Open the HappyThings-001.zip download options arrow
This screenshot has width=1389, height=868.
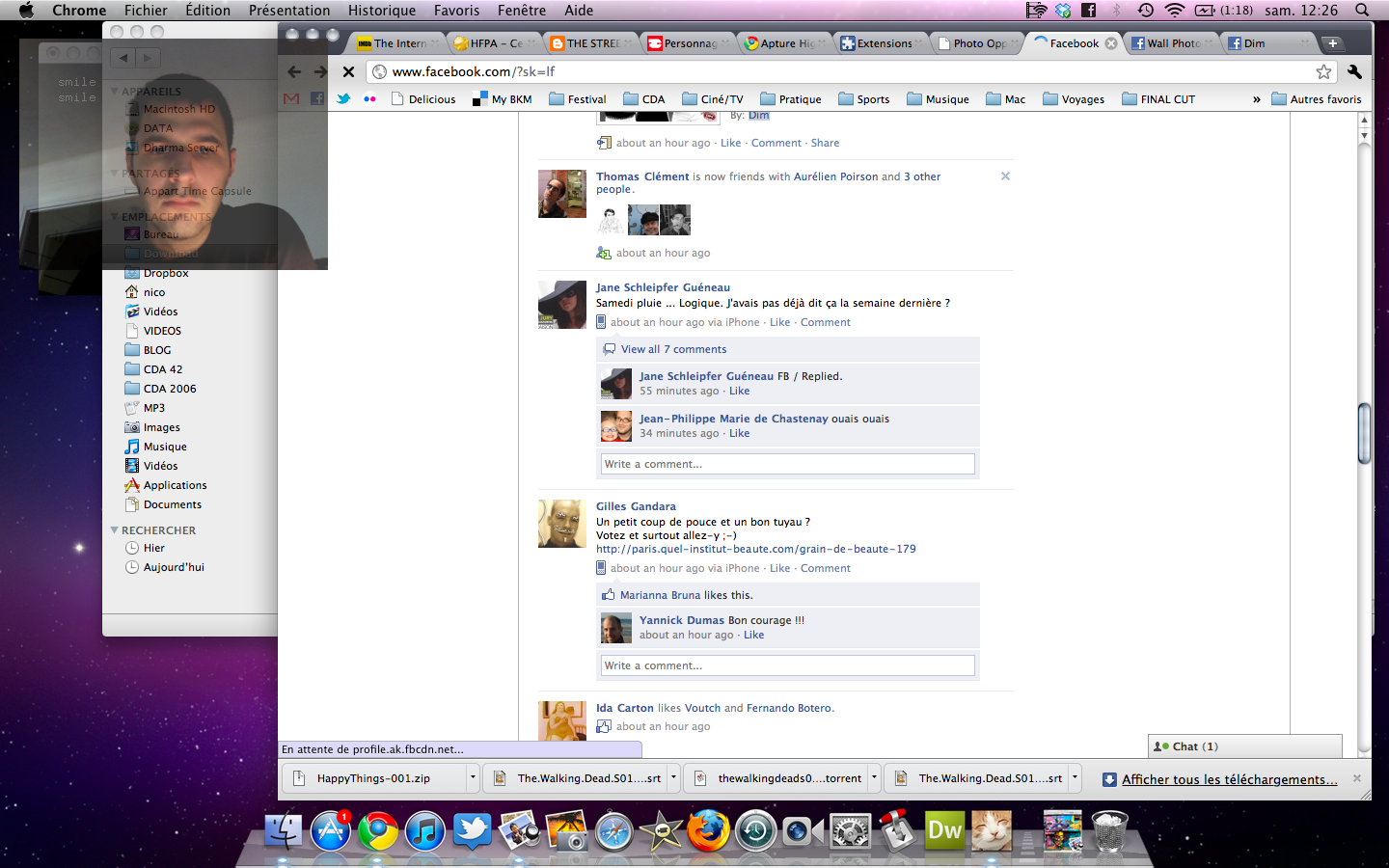(473, 777)
